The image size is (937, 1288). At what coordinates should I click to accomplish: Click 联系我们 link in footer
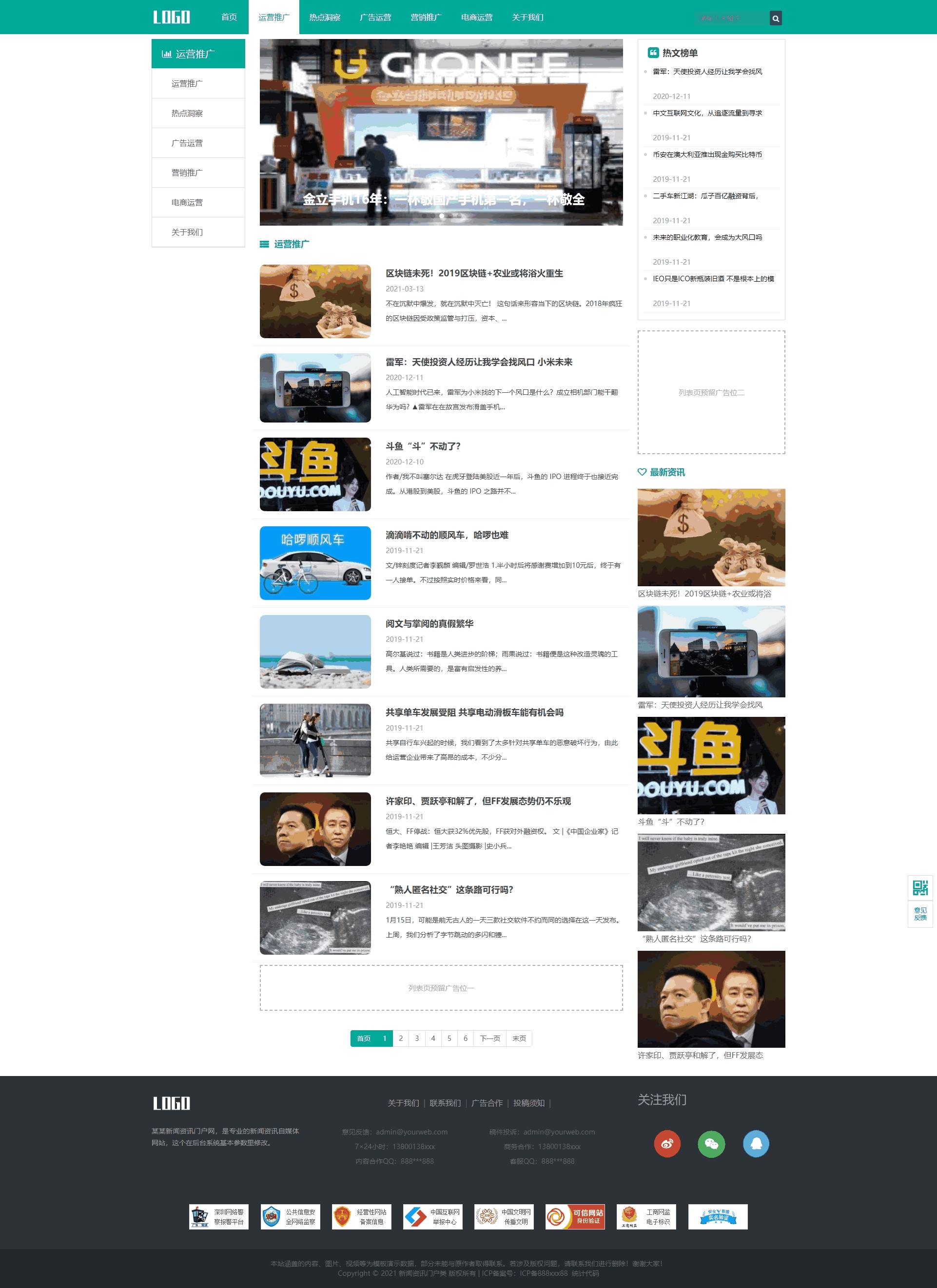click(445, 1103)
